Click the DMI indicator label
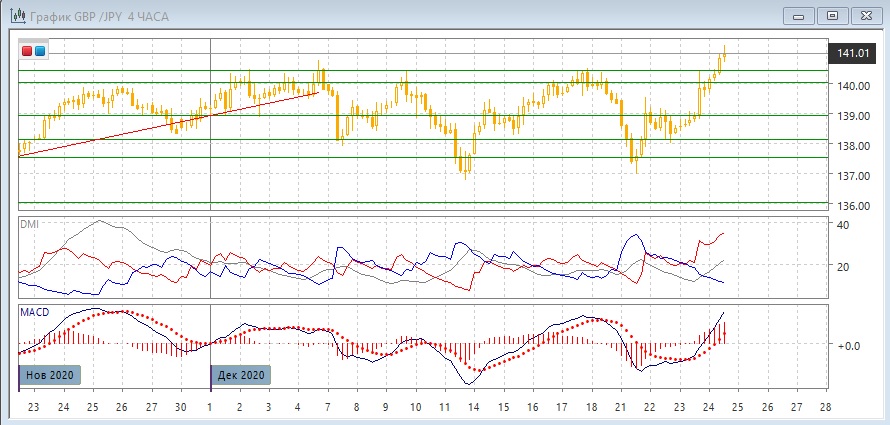The height and width of the screenshot is (425, 890). (x=30, y=224)
